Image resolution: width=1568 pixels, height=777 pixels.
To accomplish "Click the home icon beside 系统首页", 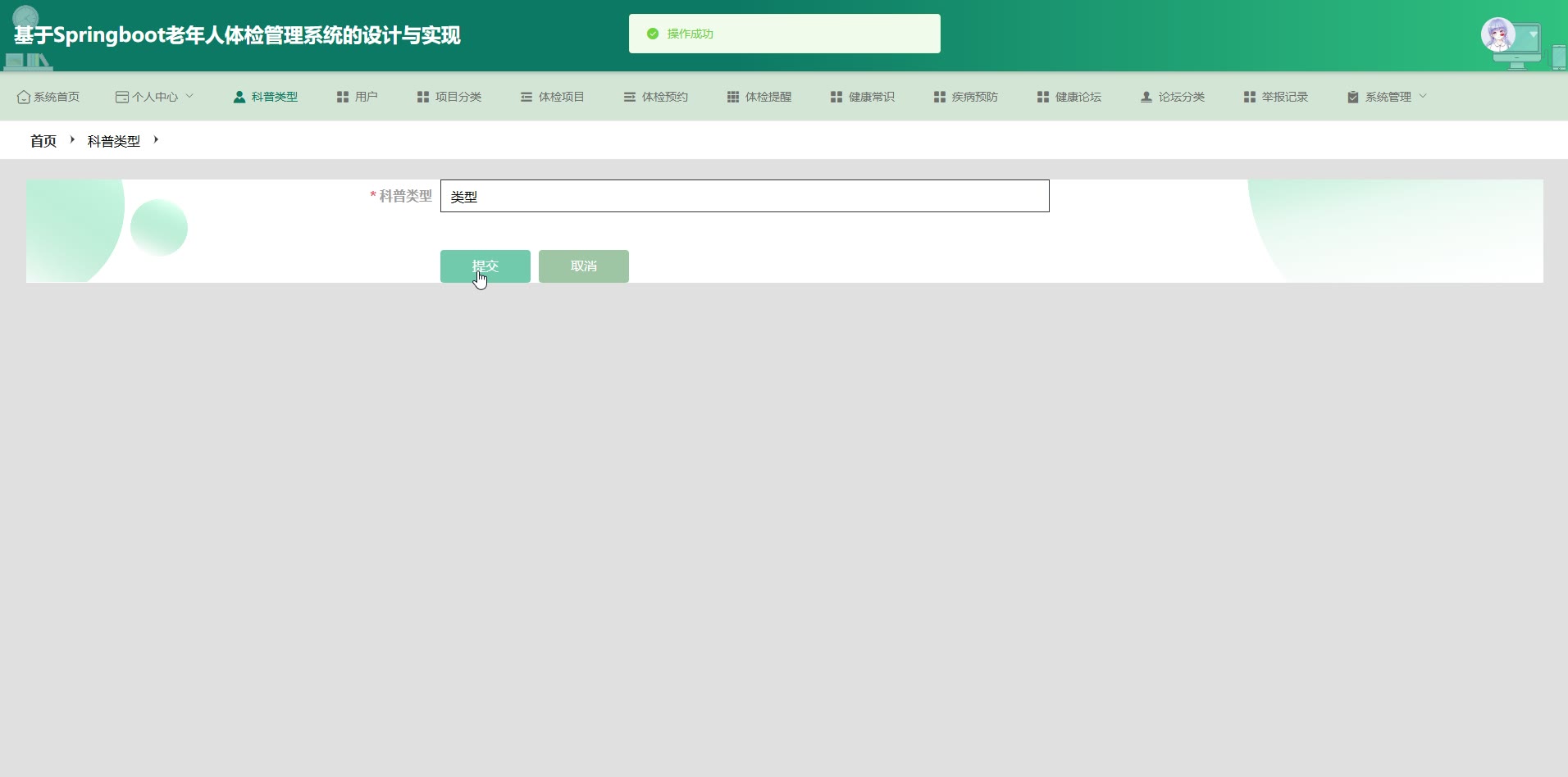I will pos(24,97).
